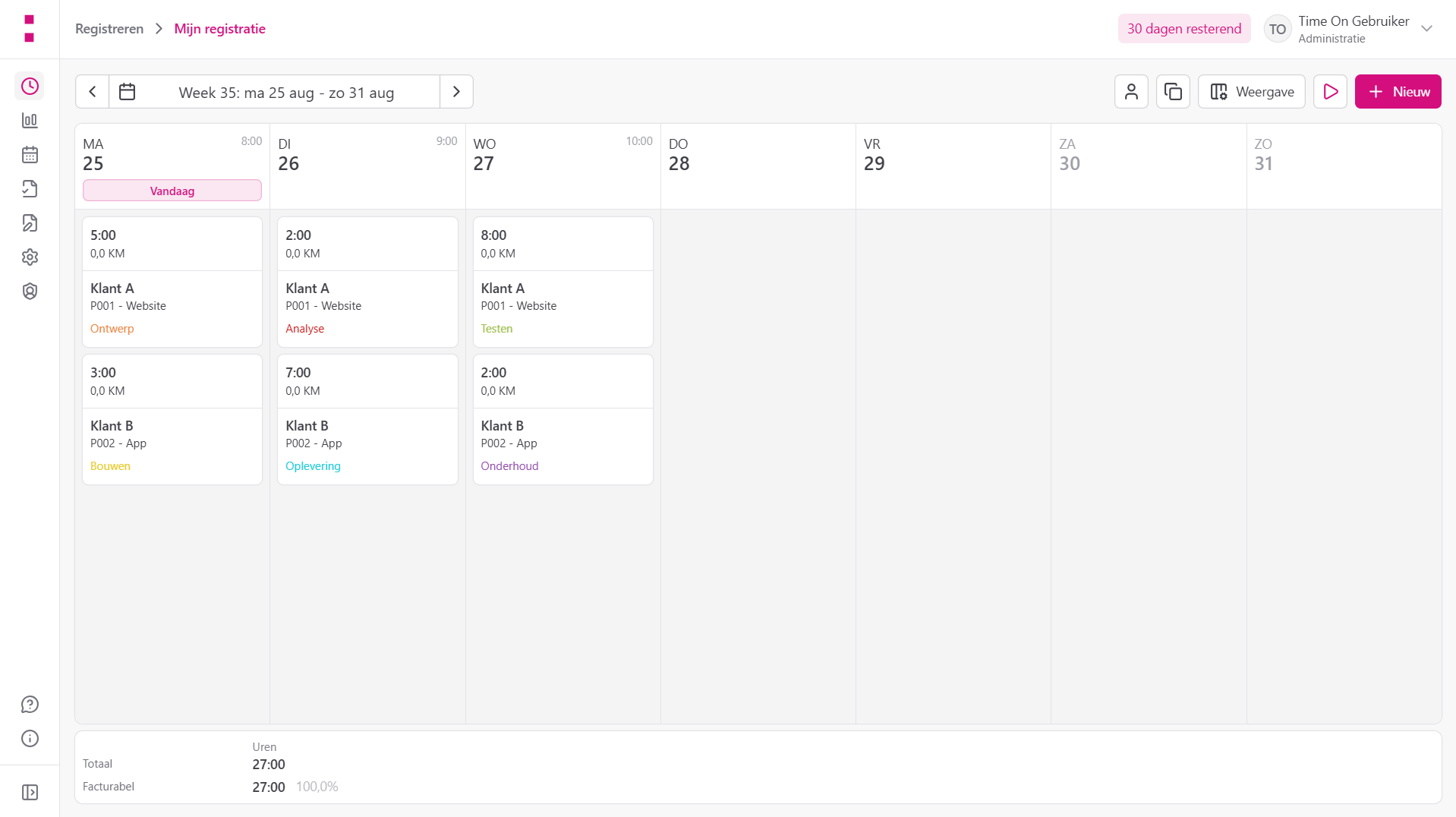This screenshot has height=817, width=1456.
Task: Click the Vandaag today badge
Action: pos(172,191)
